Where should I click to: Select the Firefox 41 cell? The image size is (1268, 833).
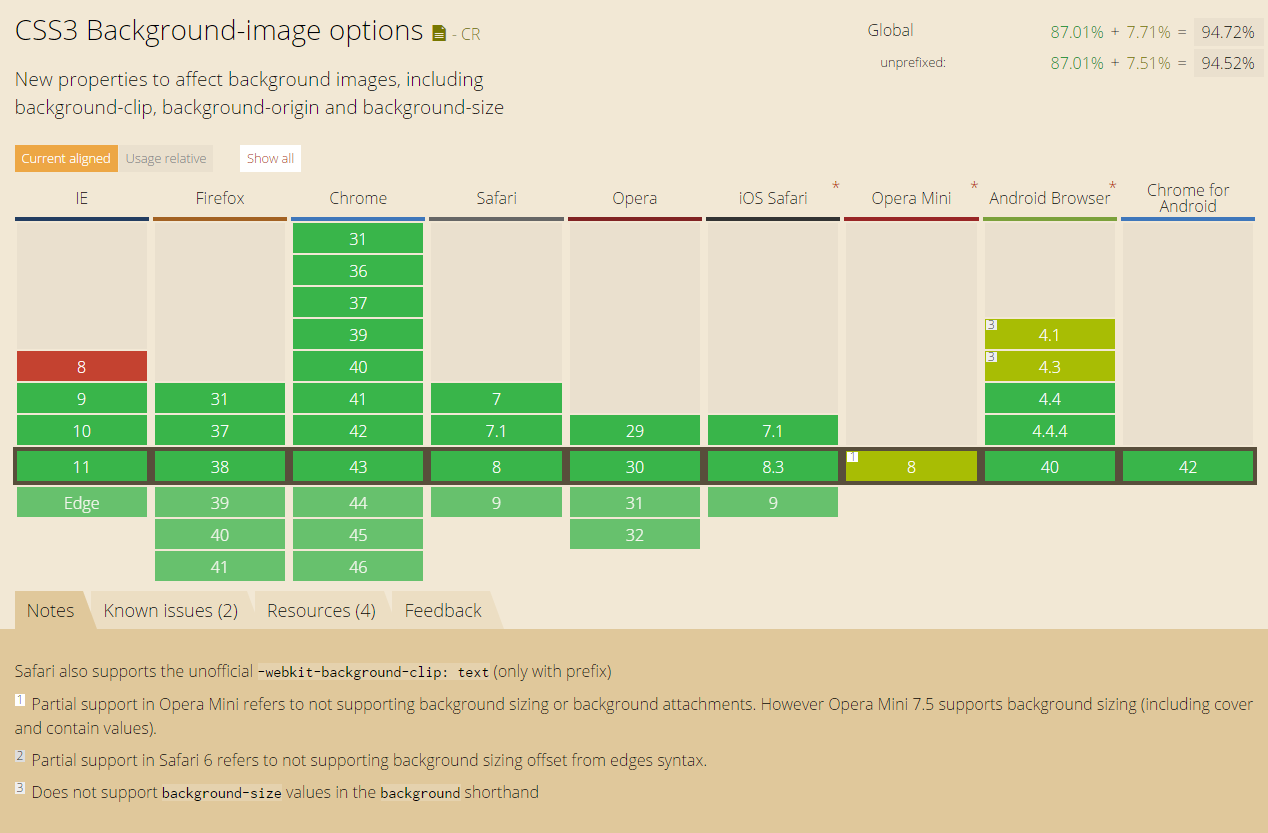pos(220,567)
